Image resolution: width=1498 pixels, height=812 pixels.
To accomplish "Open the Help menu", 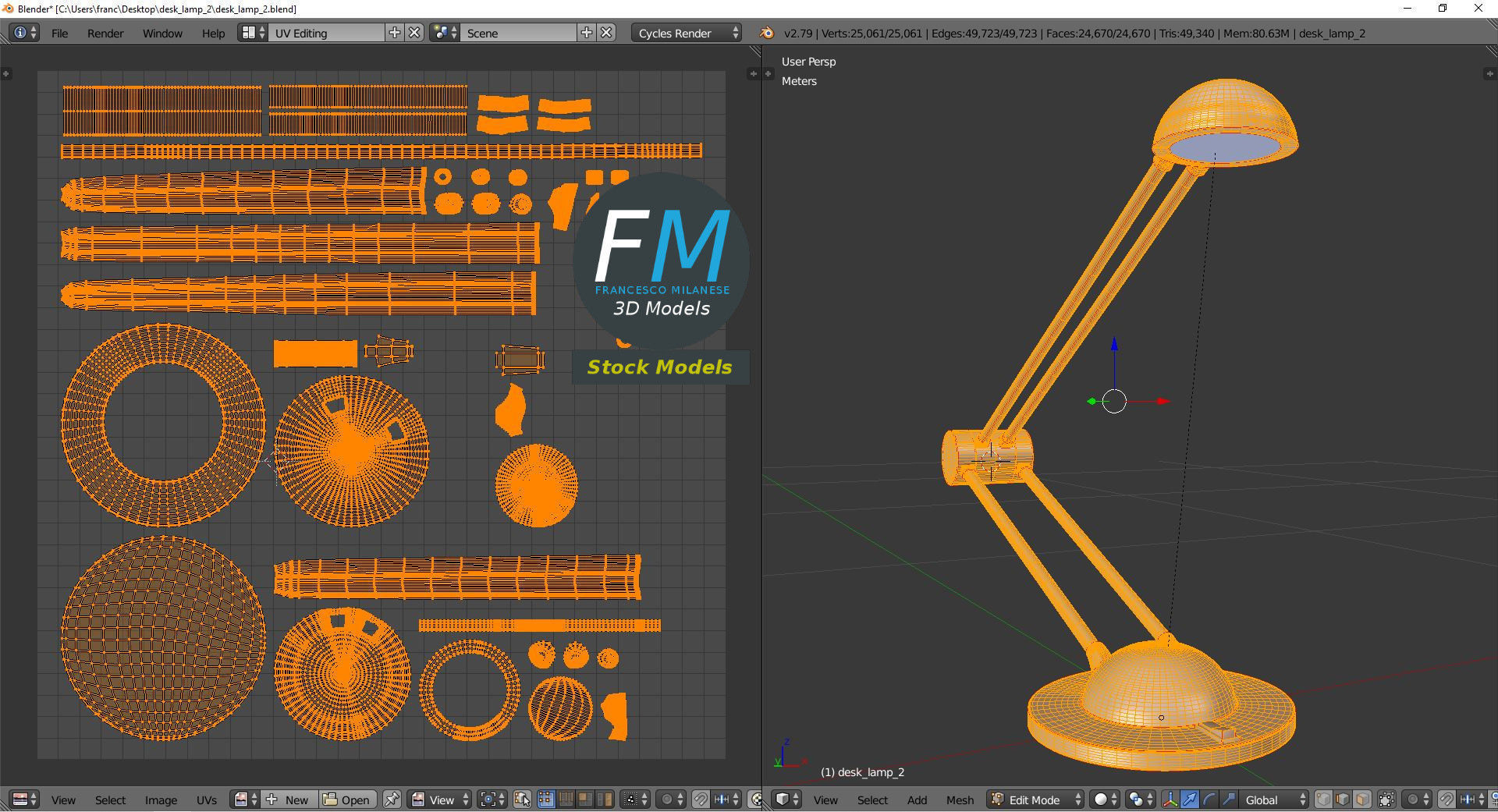I will [x=213, y=34].
